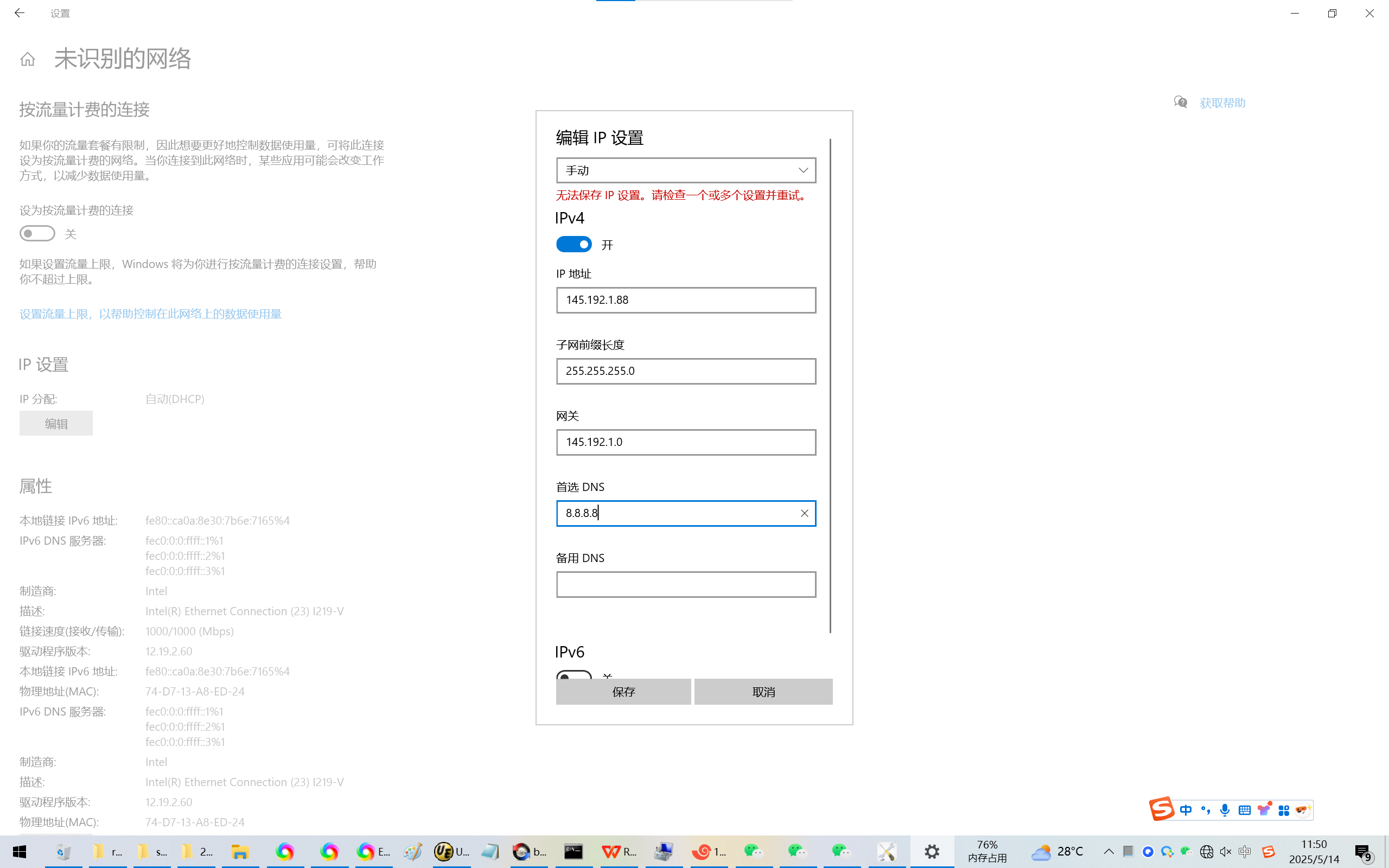Viewport: 1389px width, 868px height.
Task: Toggle the IPv6 switch
Action: click(x=574, y=674)
